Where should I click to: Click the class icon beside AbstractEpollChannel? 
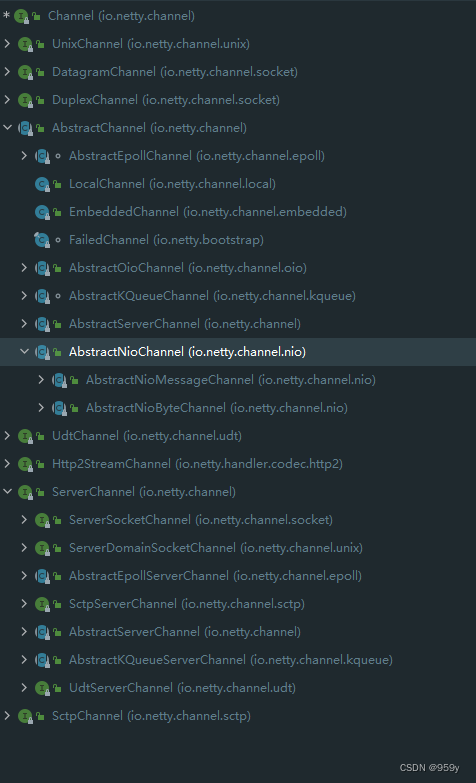coord(42,156)
